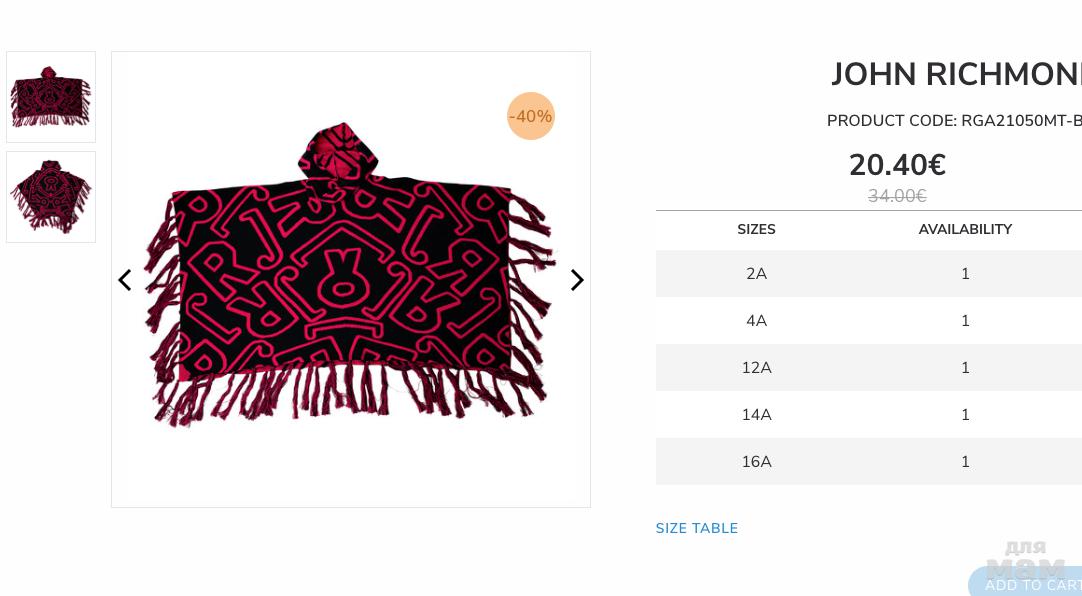Pick size 12A row
1082x596 pixels.
pos(756,368)
